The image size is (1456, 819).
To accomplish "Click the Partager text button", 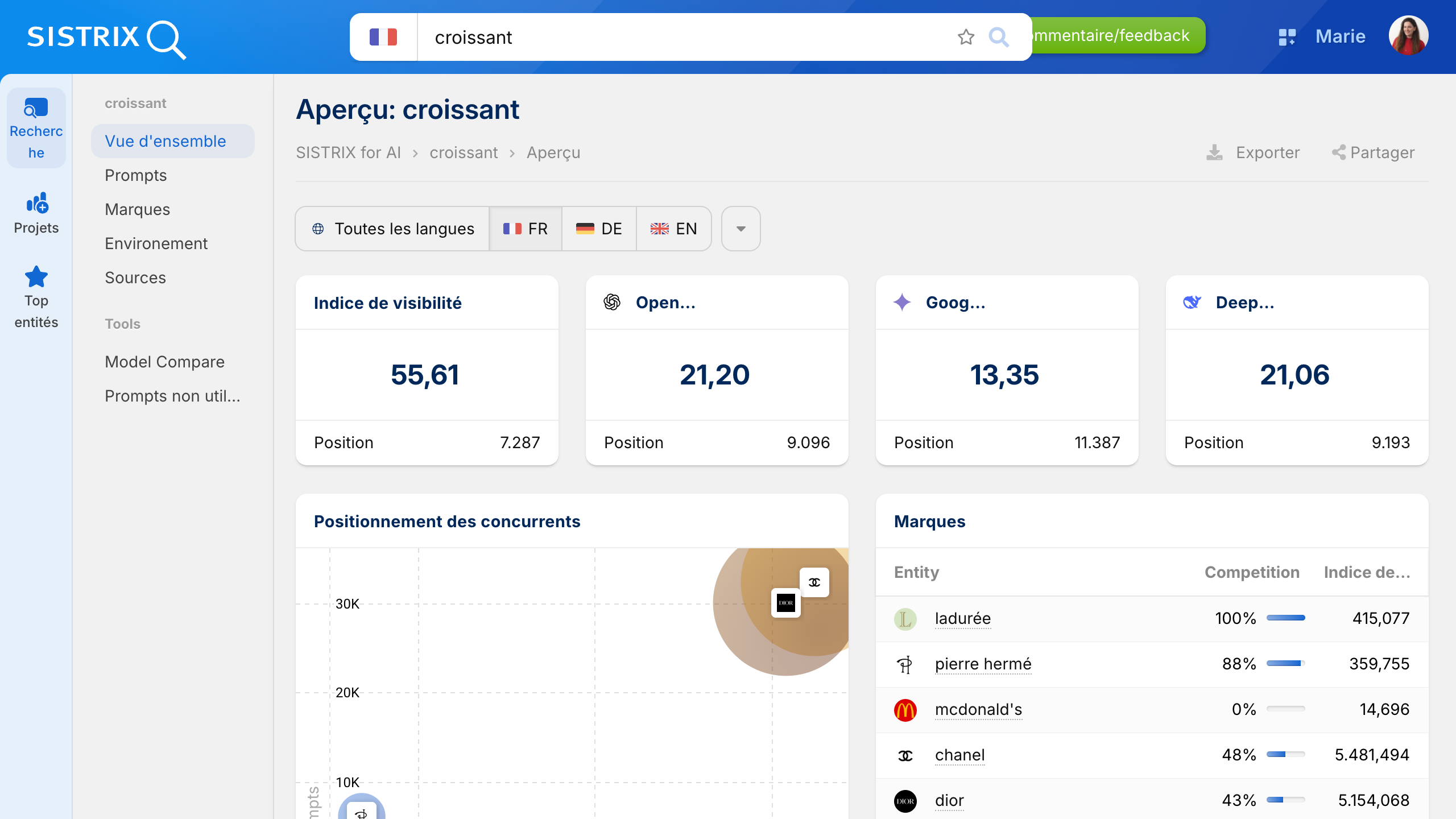I will pos(1382,152).
